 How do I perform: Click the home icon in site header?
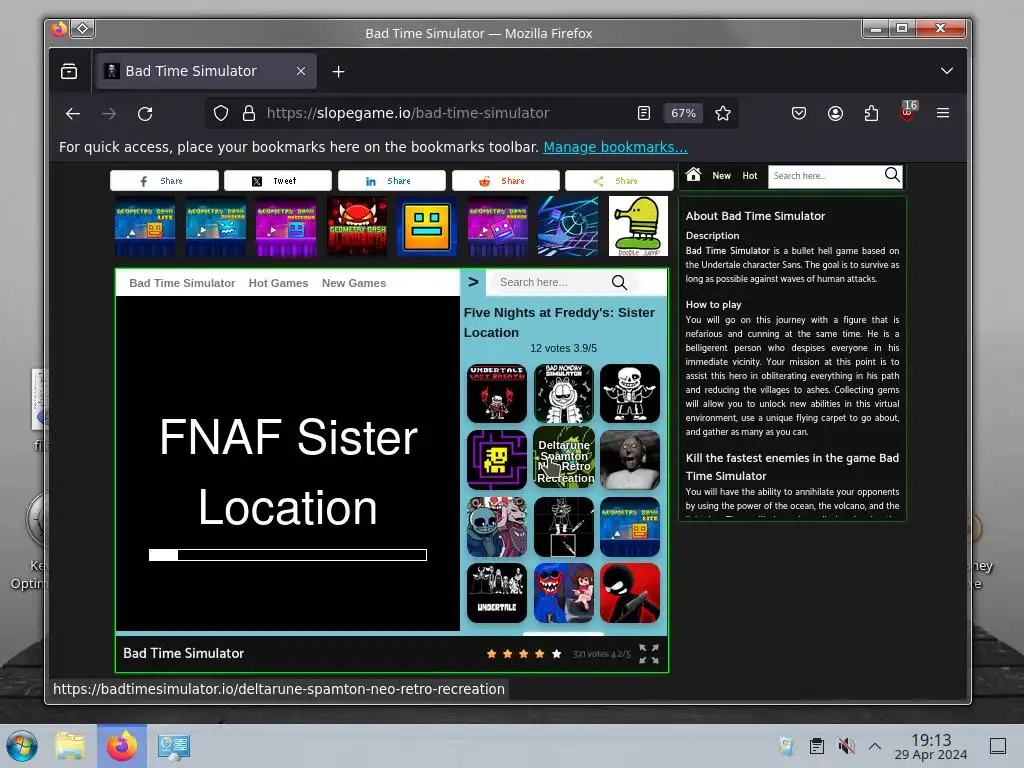tap(694, 174)
